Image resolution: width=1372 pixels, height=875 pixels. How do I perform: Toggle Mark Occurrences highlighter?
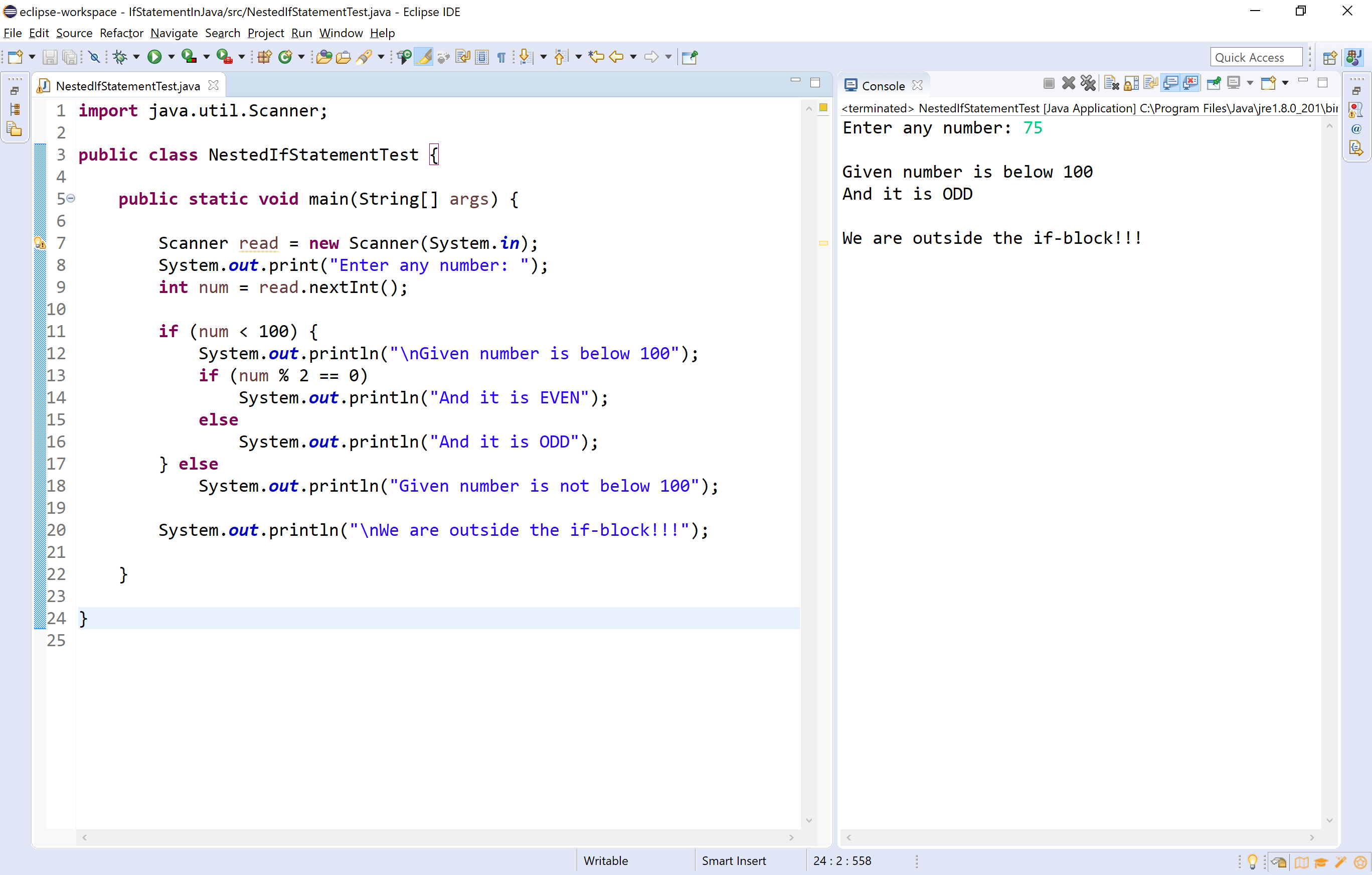pyautogui.click(x=422, y=56)
